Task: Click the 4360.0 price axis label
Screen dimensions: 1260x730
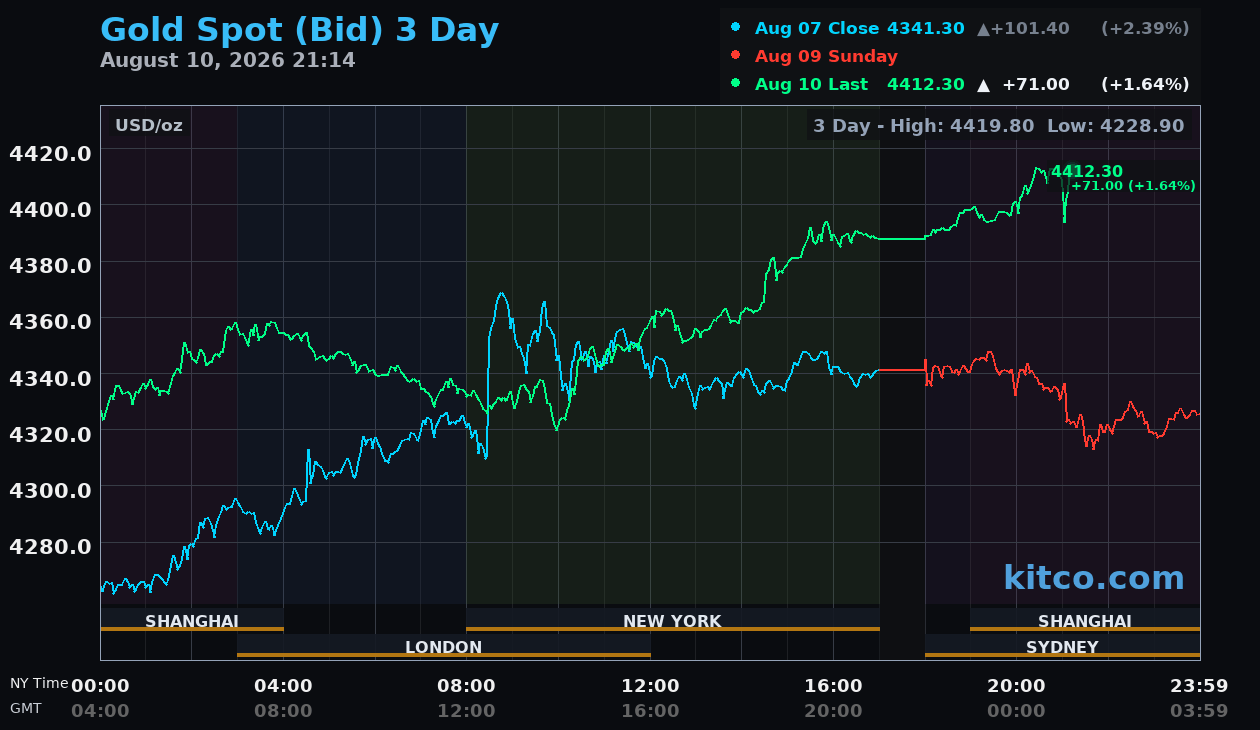Action: point(50,321)
